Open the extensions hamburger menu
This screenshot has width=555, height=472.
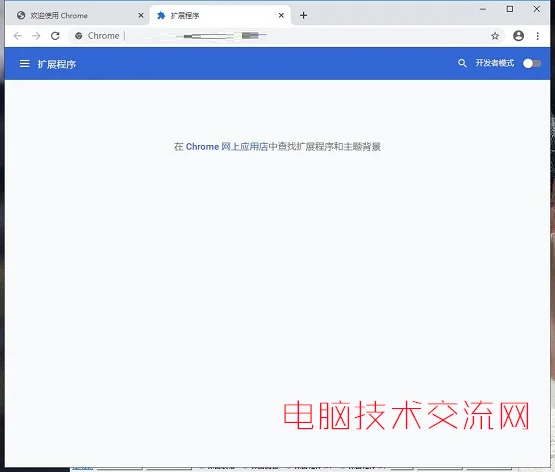tap(24, 64)
